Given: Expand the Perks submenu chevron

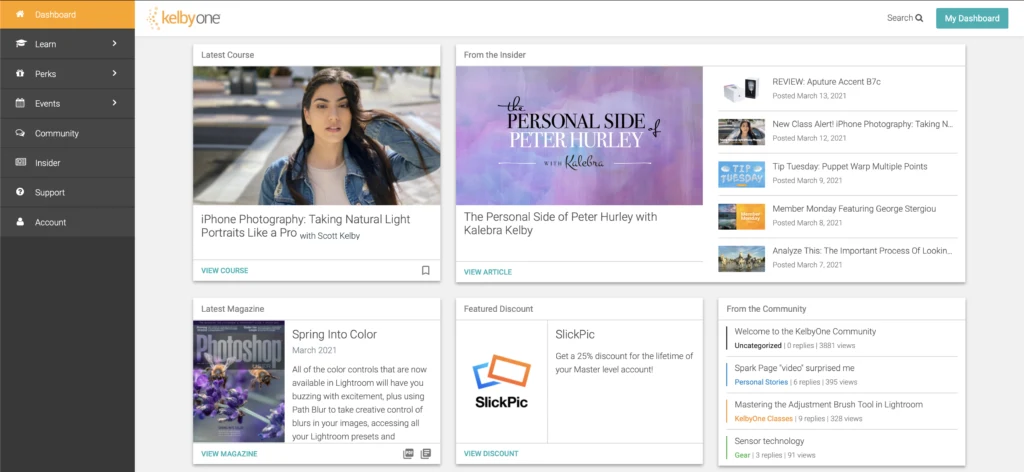Looking at the screenshot, I should click(x=114, y=73).
